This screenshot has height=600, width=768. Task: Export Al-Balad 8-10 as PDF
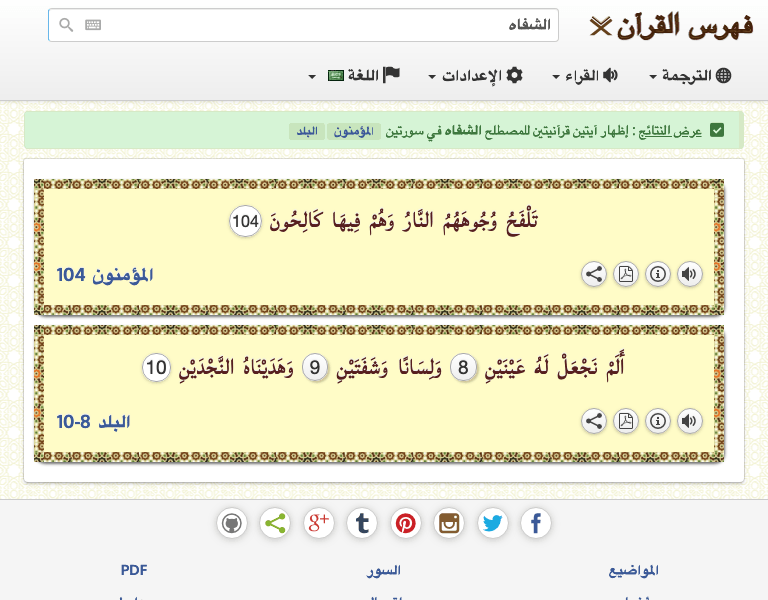click(625, 421)
